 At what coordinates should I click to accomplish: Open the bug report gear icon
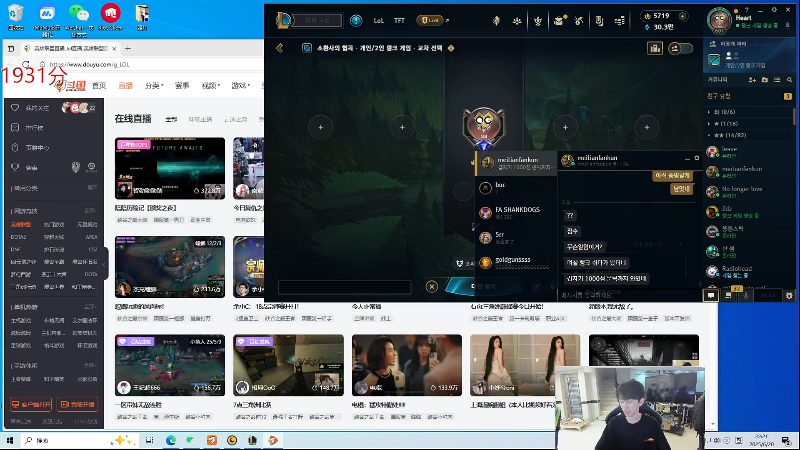789,295
